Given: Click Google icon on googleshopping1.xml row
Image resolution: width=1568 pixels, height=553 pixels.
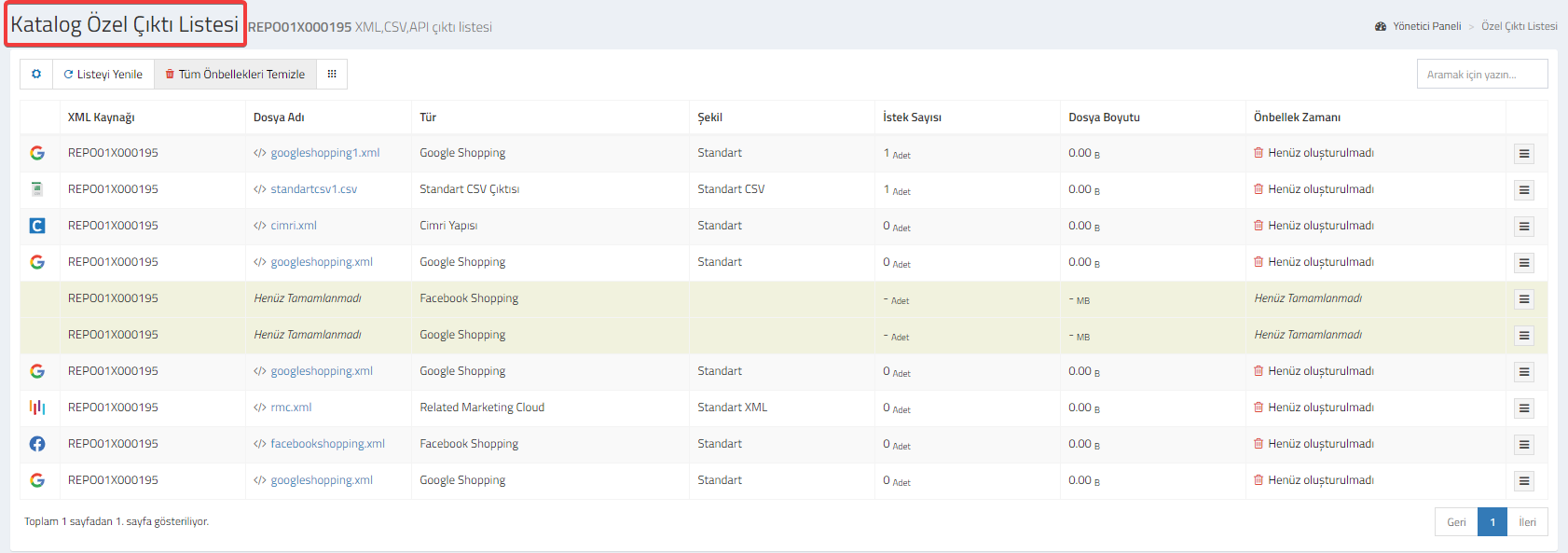Looking at the screenshot, I should pyautogui.click(x=37, y=153).
